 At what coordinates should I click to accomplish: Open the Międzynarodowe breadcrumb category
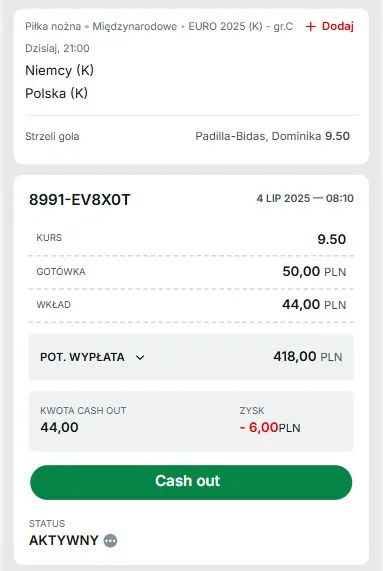click(x=135, y=26)
